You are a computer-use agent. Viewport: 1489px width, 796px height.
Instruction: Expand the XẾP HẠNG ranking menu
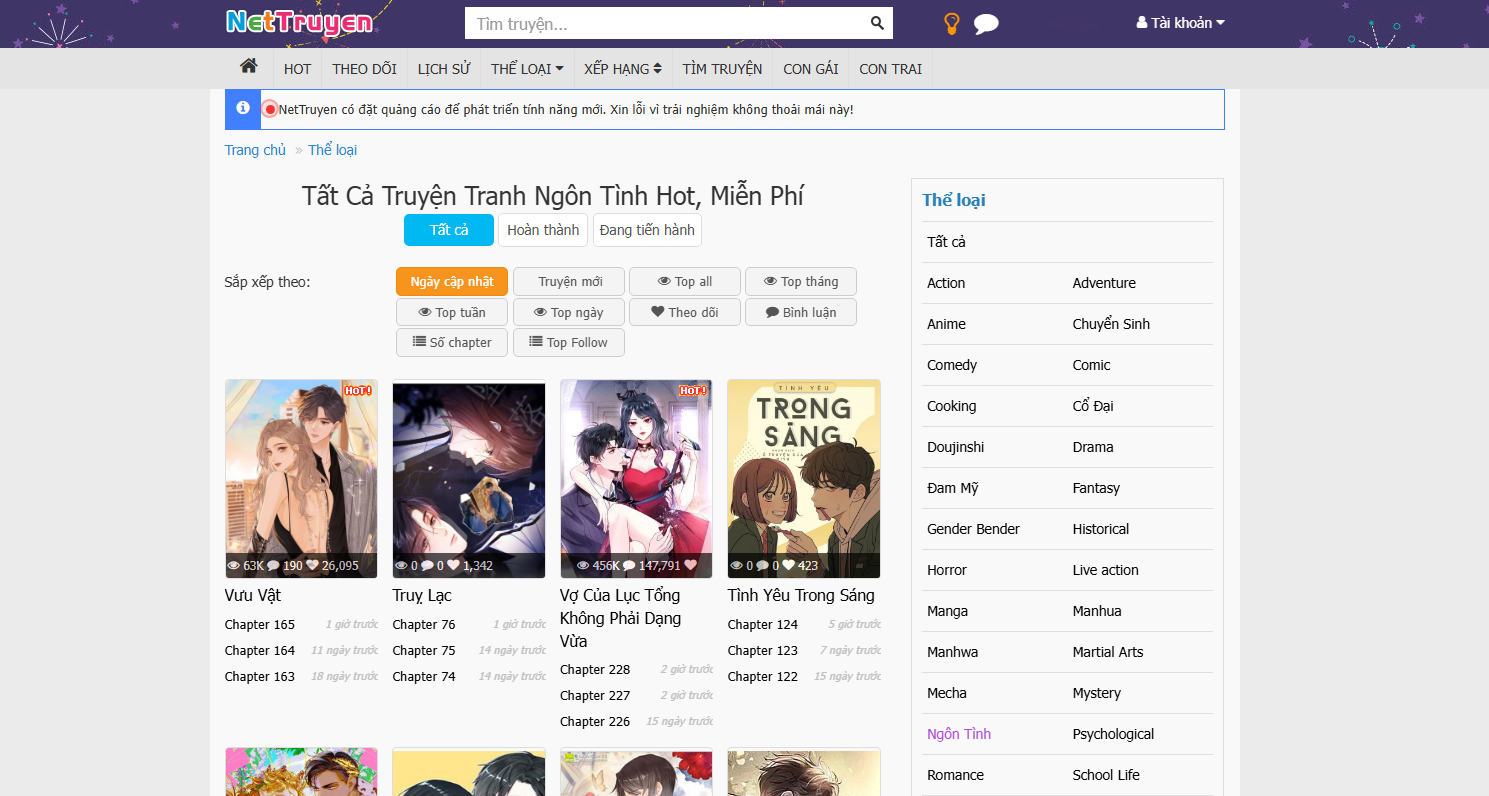[622, 69]
